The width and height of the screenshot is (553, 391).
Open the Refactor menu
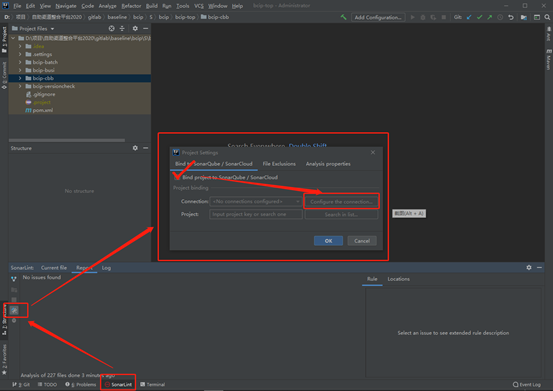[x=131, y=6]
